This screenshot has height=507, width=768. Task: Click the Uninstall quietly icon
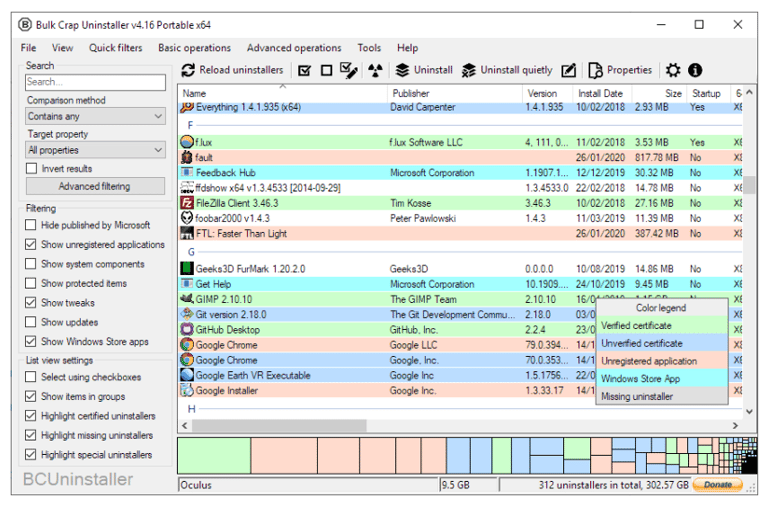pos(469,70)
